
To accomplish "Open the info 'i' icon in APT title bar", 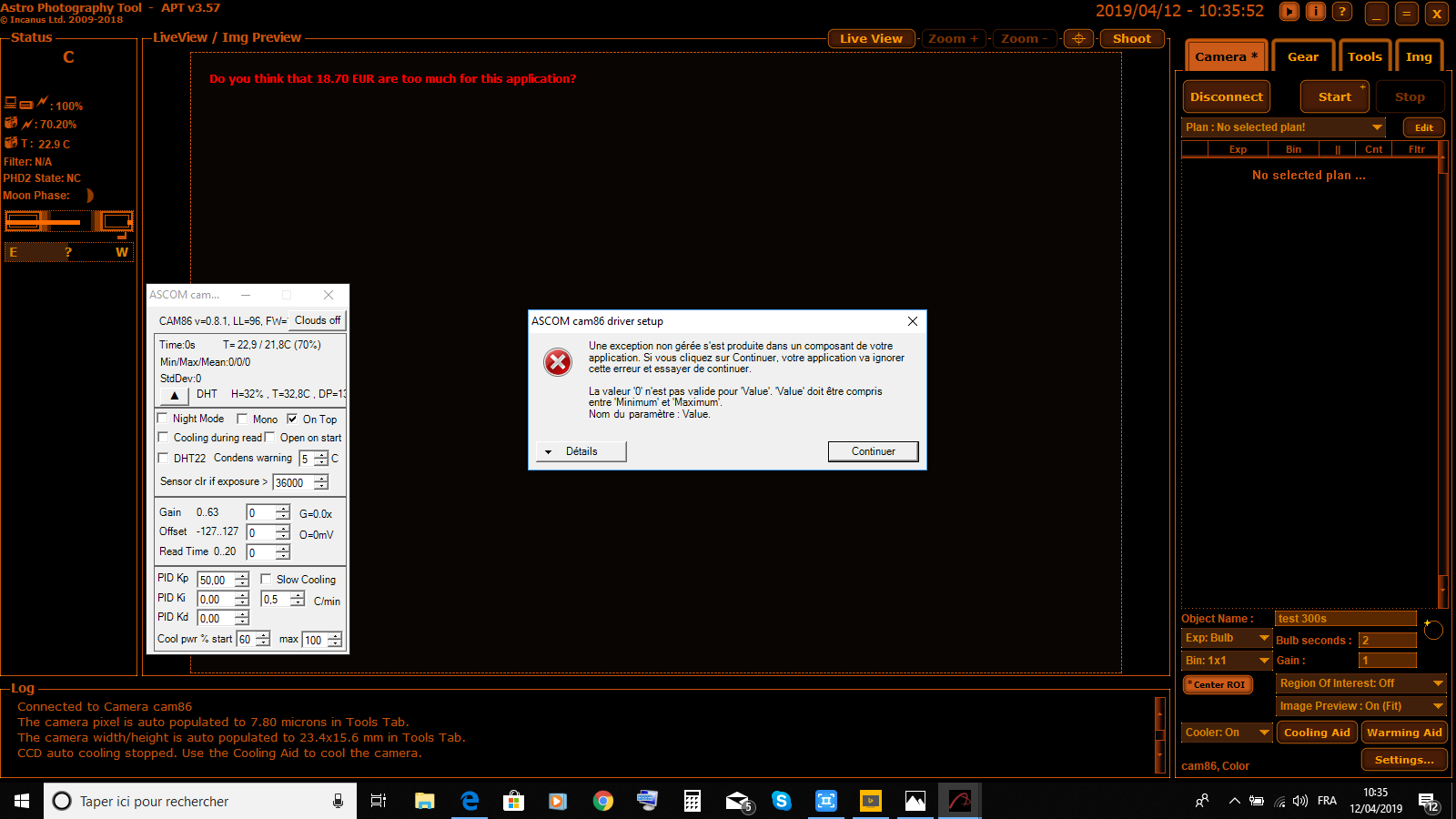I will (1315, 12).
